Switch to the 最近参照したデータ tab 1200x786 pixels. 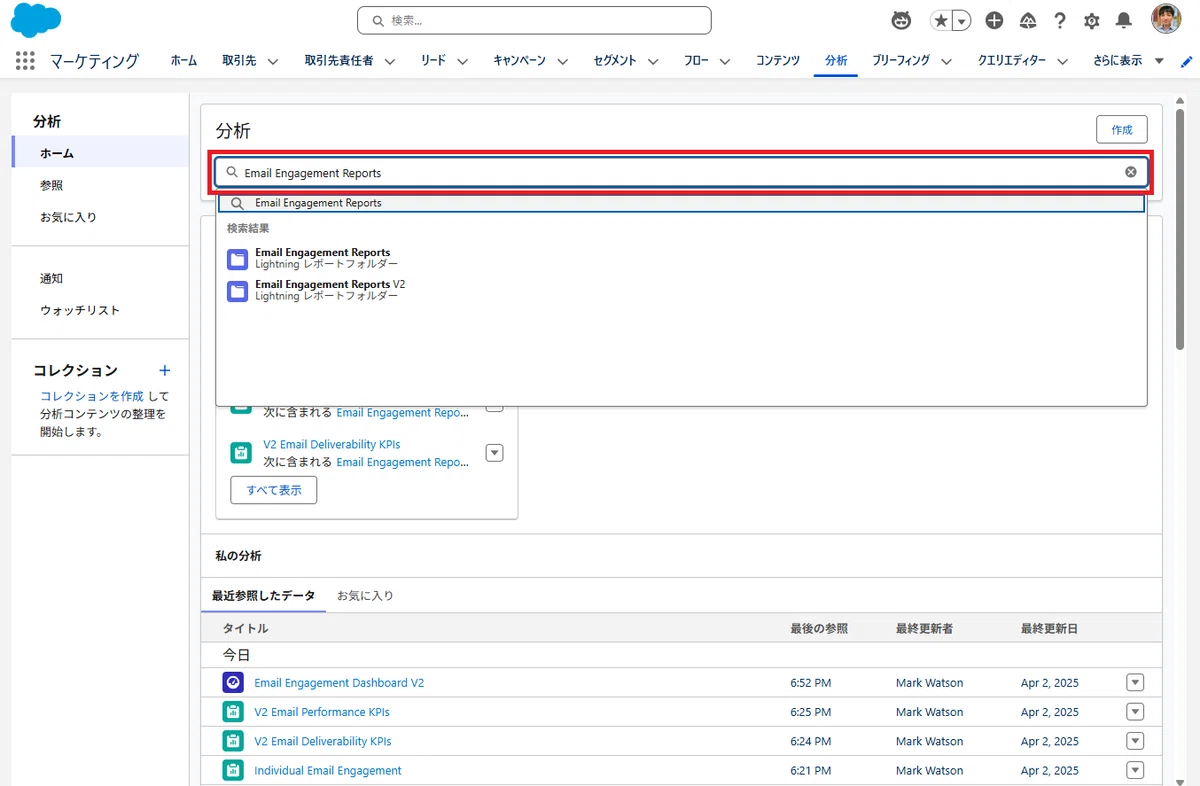pyautogui.click(x=263, y=595)
